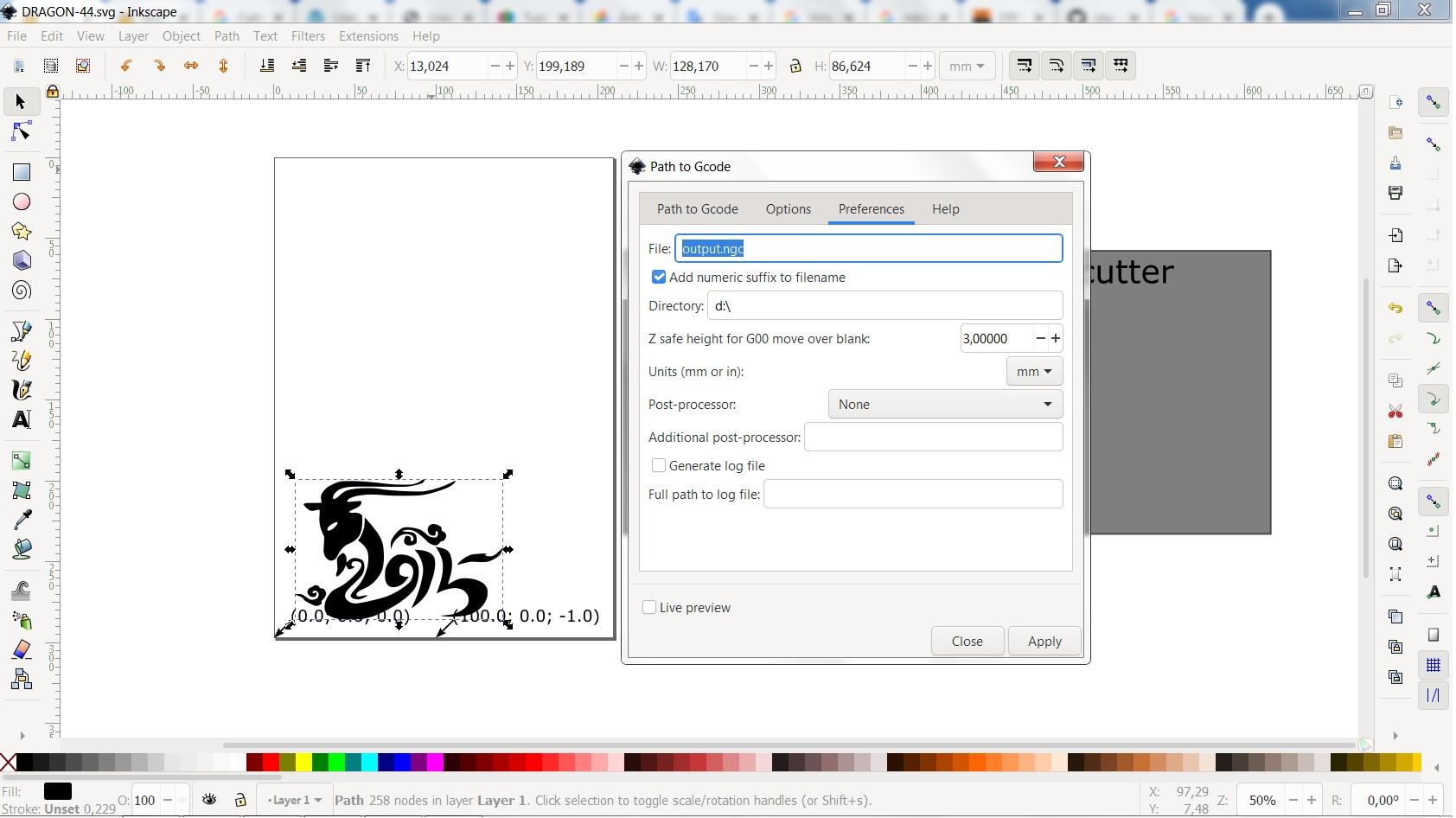The image size is (1456, 818).
Task: Select the Dropper color picker tool
Action: pos(22,520)
